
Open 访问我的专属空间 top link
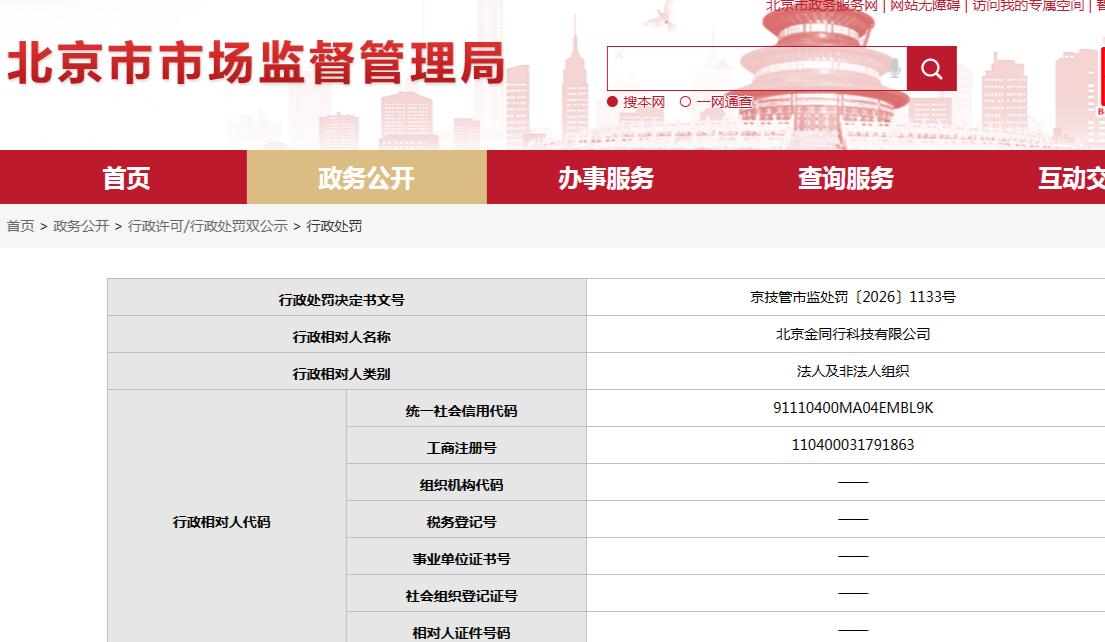(1028, 6)
